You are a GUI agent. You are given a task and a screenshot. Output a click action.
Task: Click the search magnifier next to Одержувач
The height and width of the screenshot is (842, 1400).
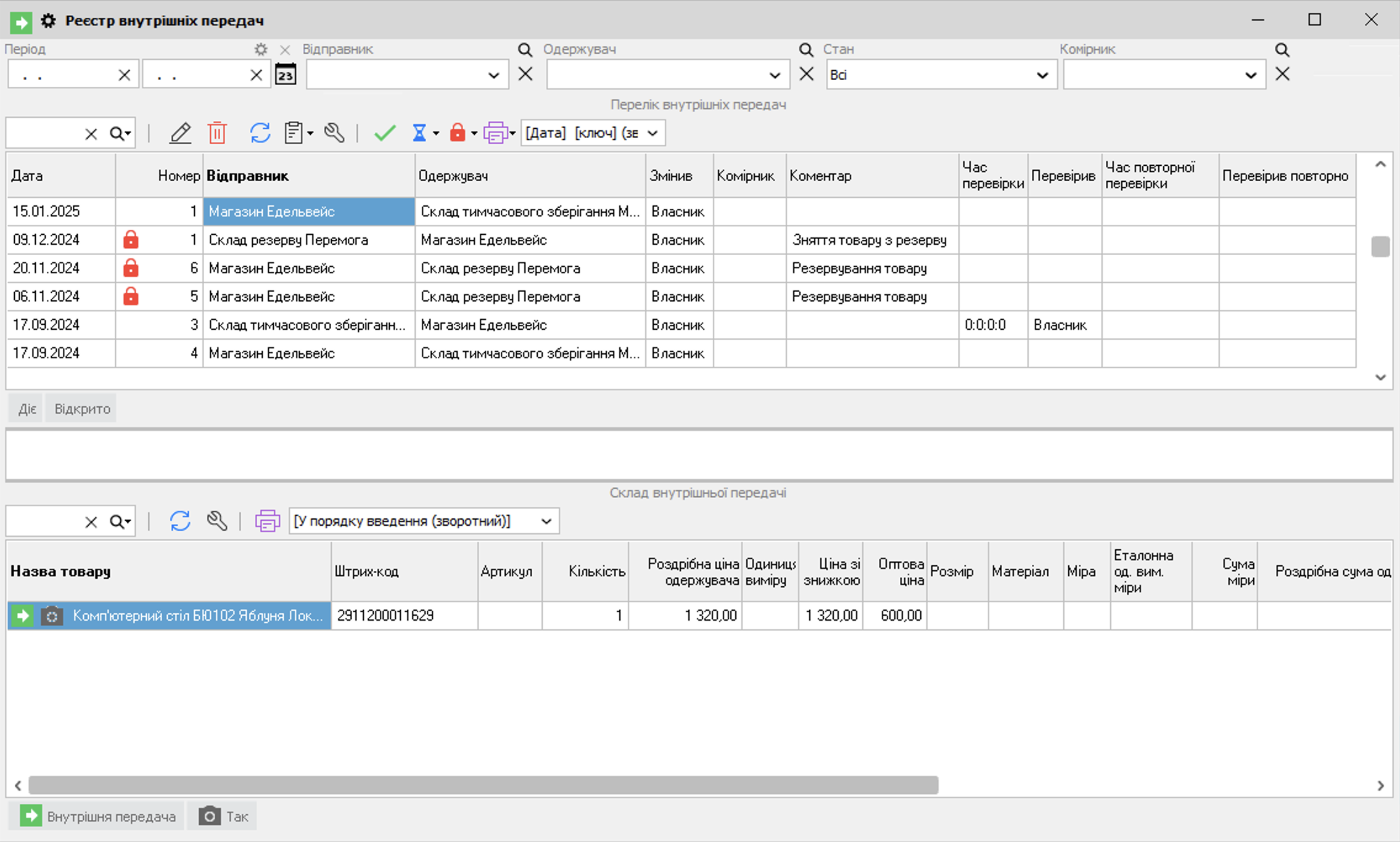coord(805,50)
